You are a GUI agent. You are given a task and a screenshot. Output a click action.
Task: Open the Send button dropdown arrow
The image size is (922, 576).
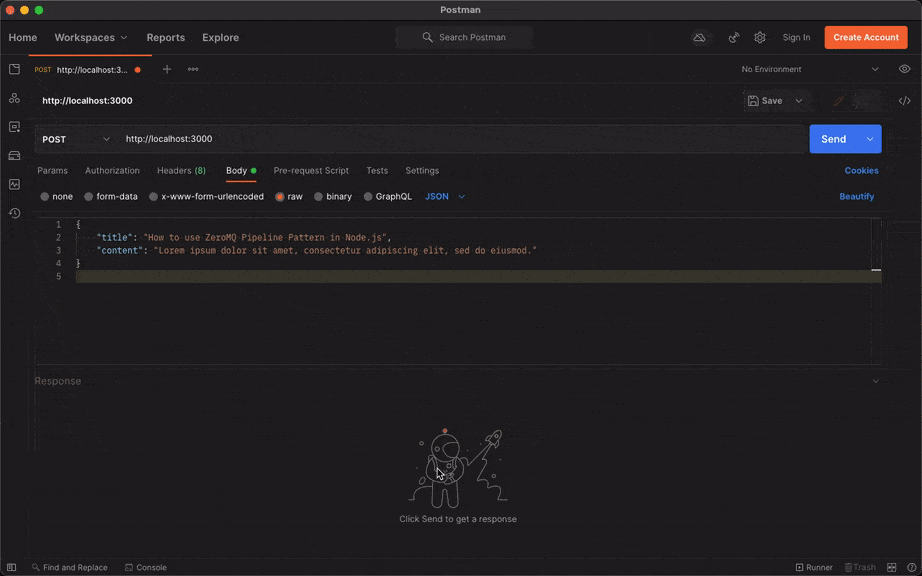coord(870,139)
